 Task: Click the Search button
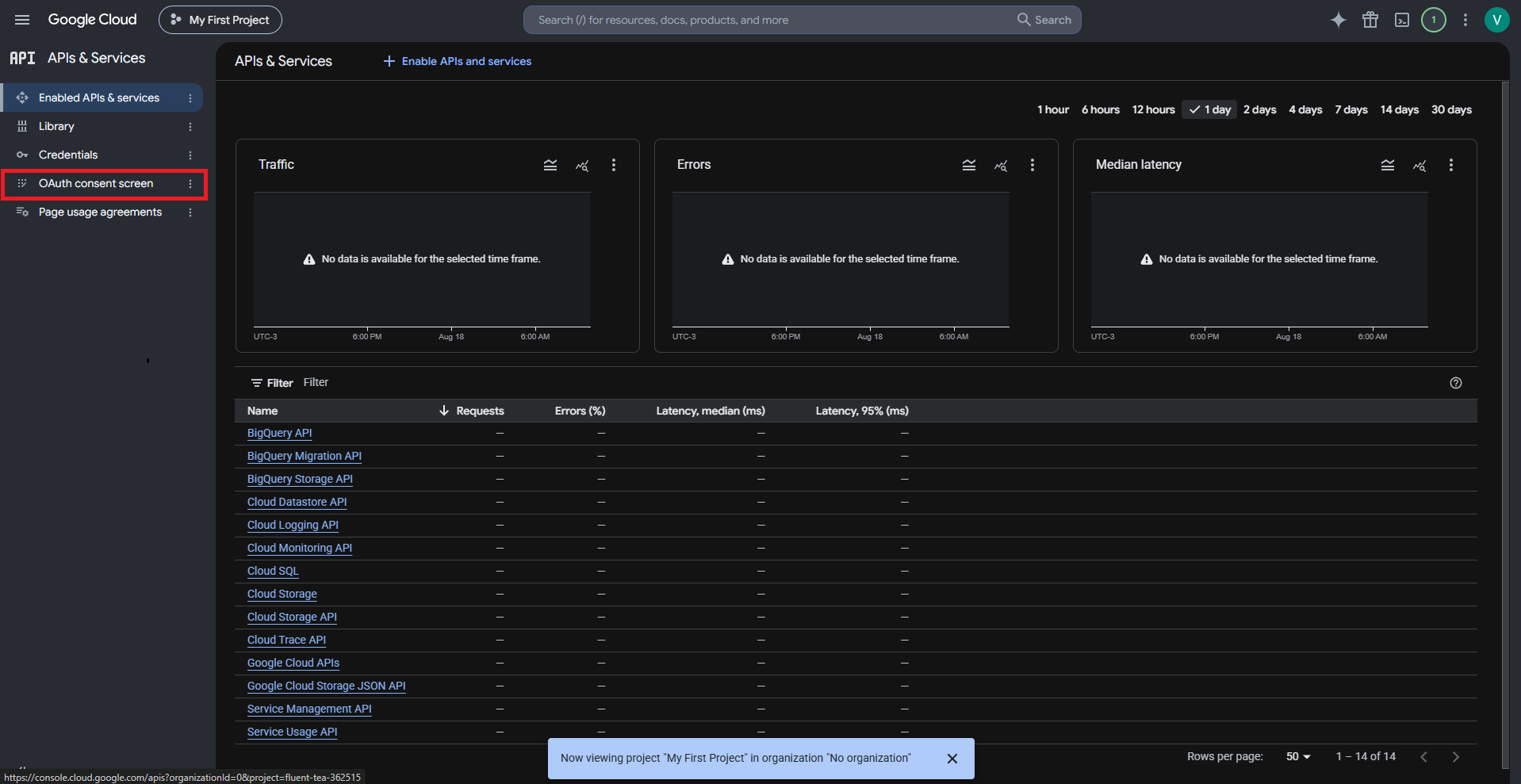click(1044, 20)
